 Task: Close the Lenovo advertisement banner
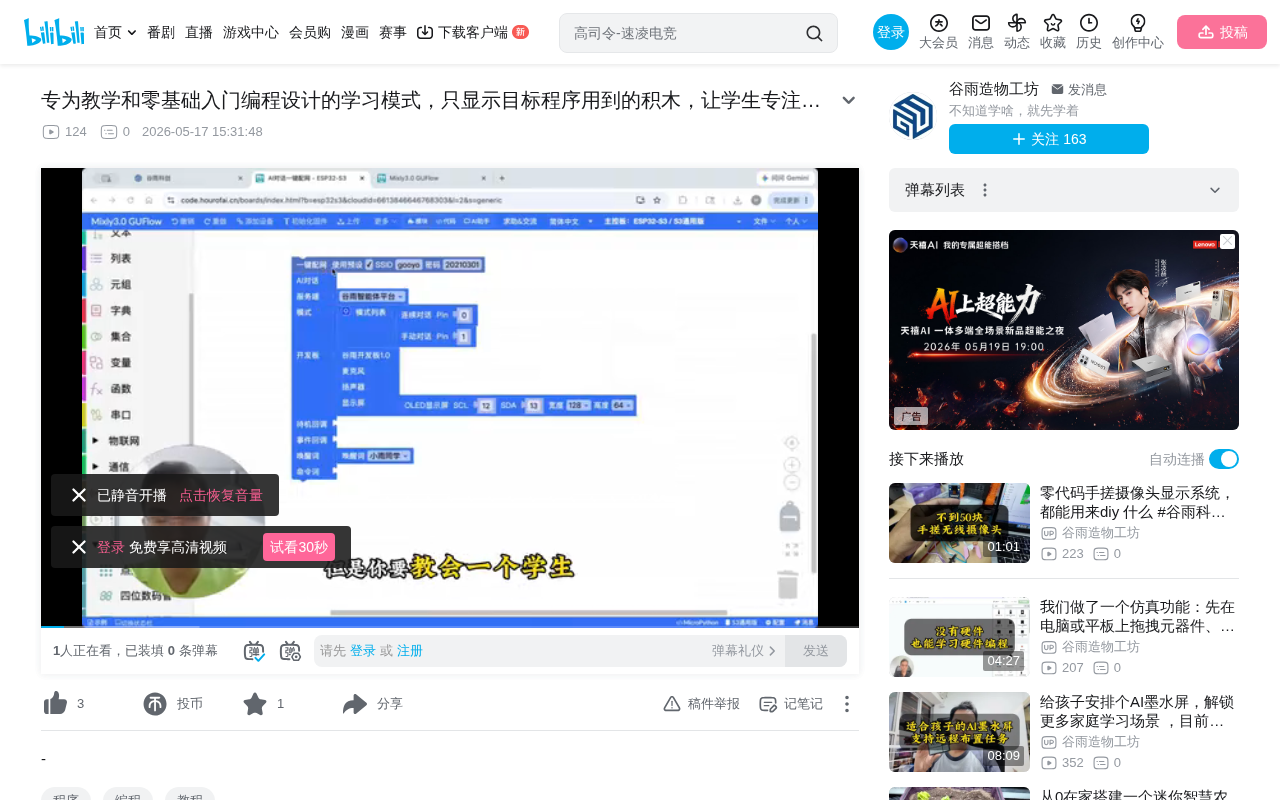pos(1228,241)
